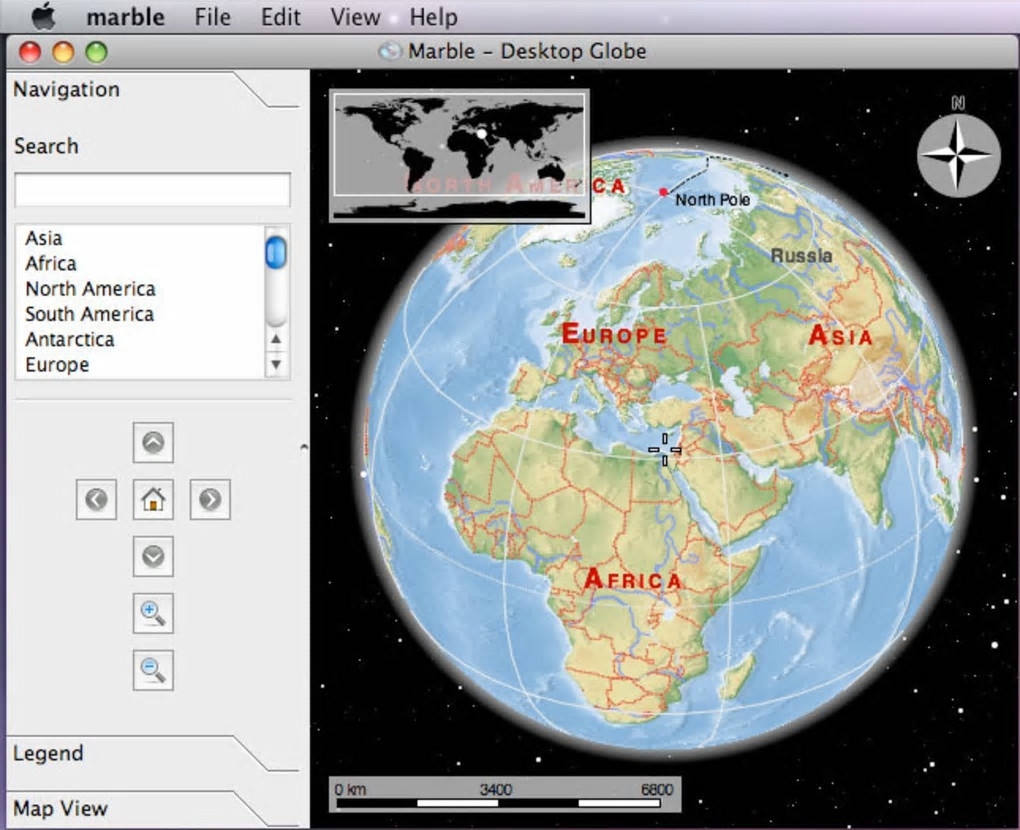Zoom in with the plus magnifier
Image resolution: width=1020 pixels, height=830 pixels.
point(153,613)
